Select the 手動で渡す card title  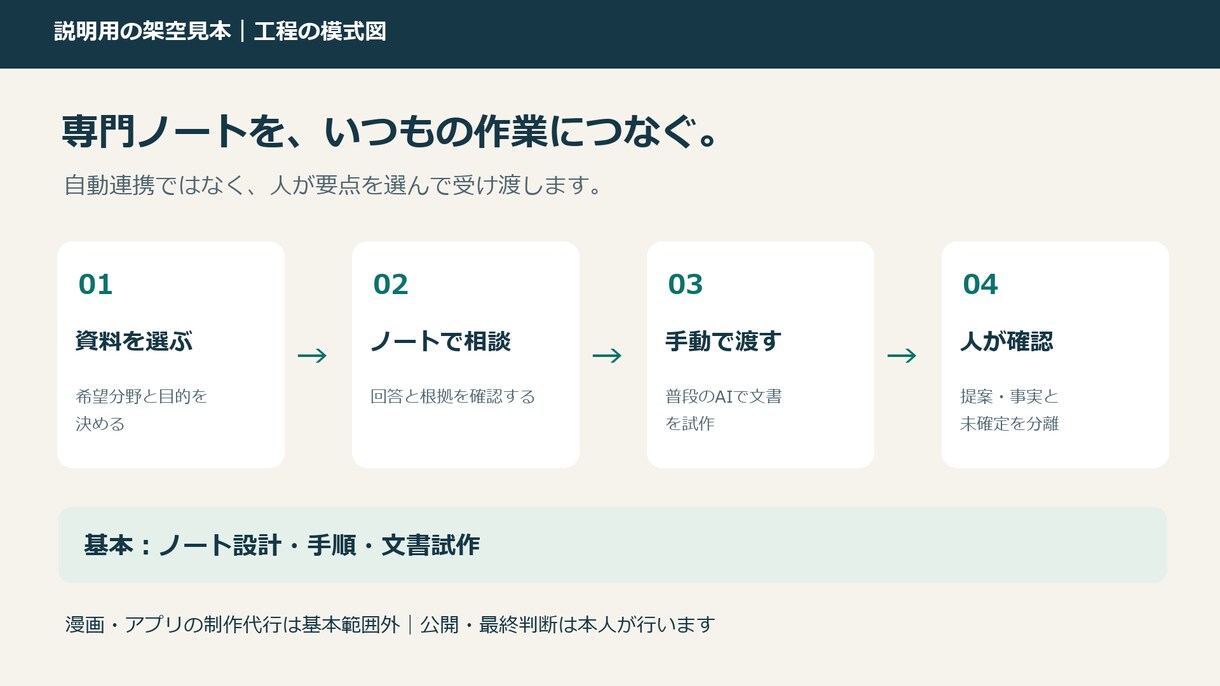pos(723,342)
